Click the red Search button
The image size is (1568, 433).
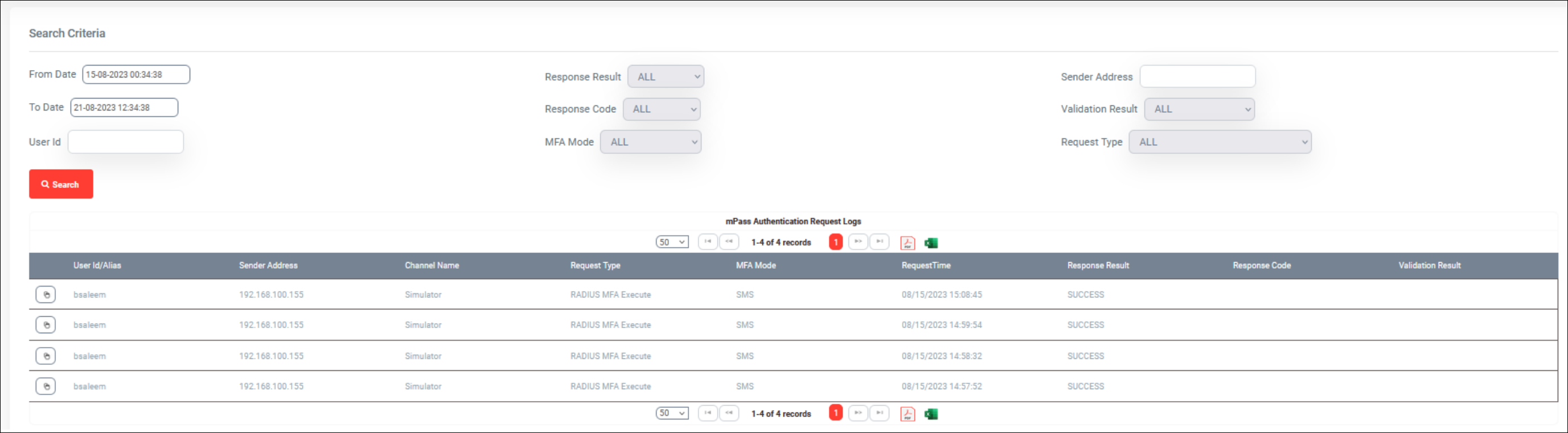coord(61,184)
